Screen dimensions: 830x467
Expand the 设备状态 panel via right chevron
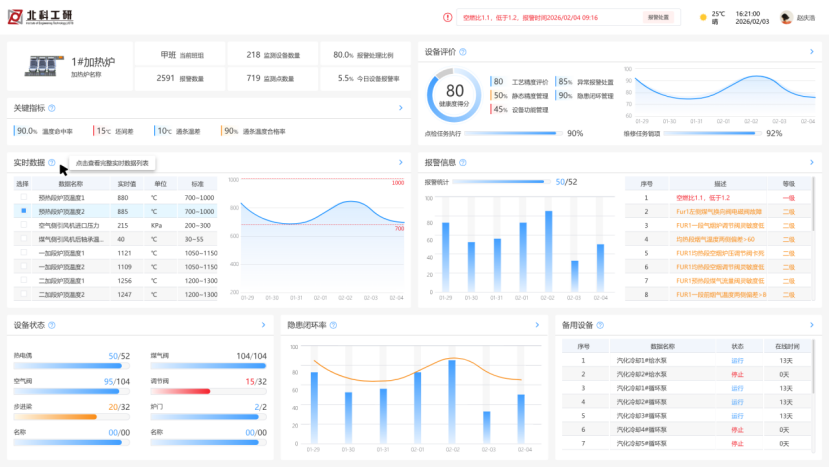(263, 325)
